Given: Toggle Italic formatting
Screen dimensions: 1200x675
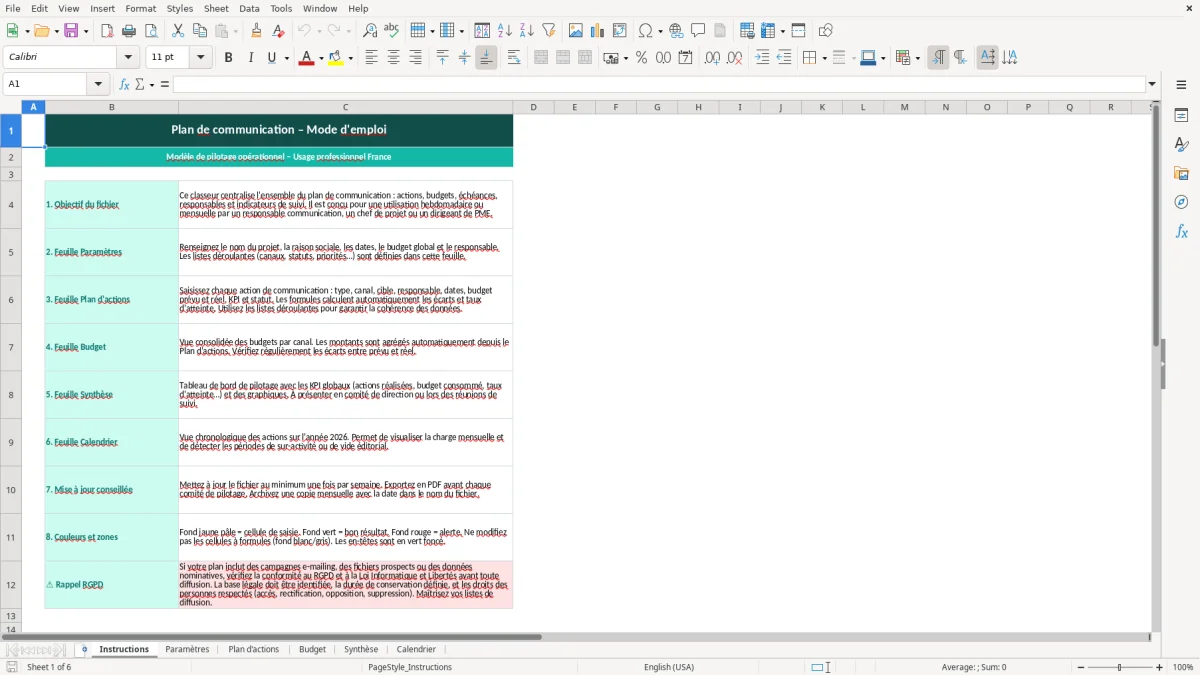Looking at the screenshot, I should coord(250,58).
